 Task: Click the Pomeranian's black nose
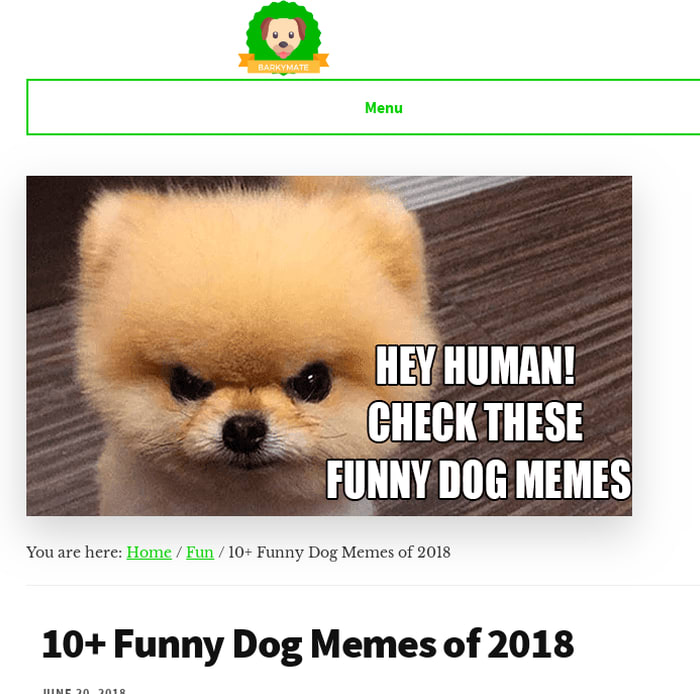(x=244, y=434)
